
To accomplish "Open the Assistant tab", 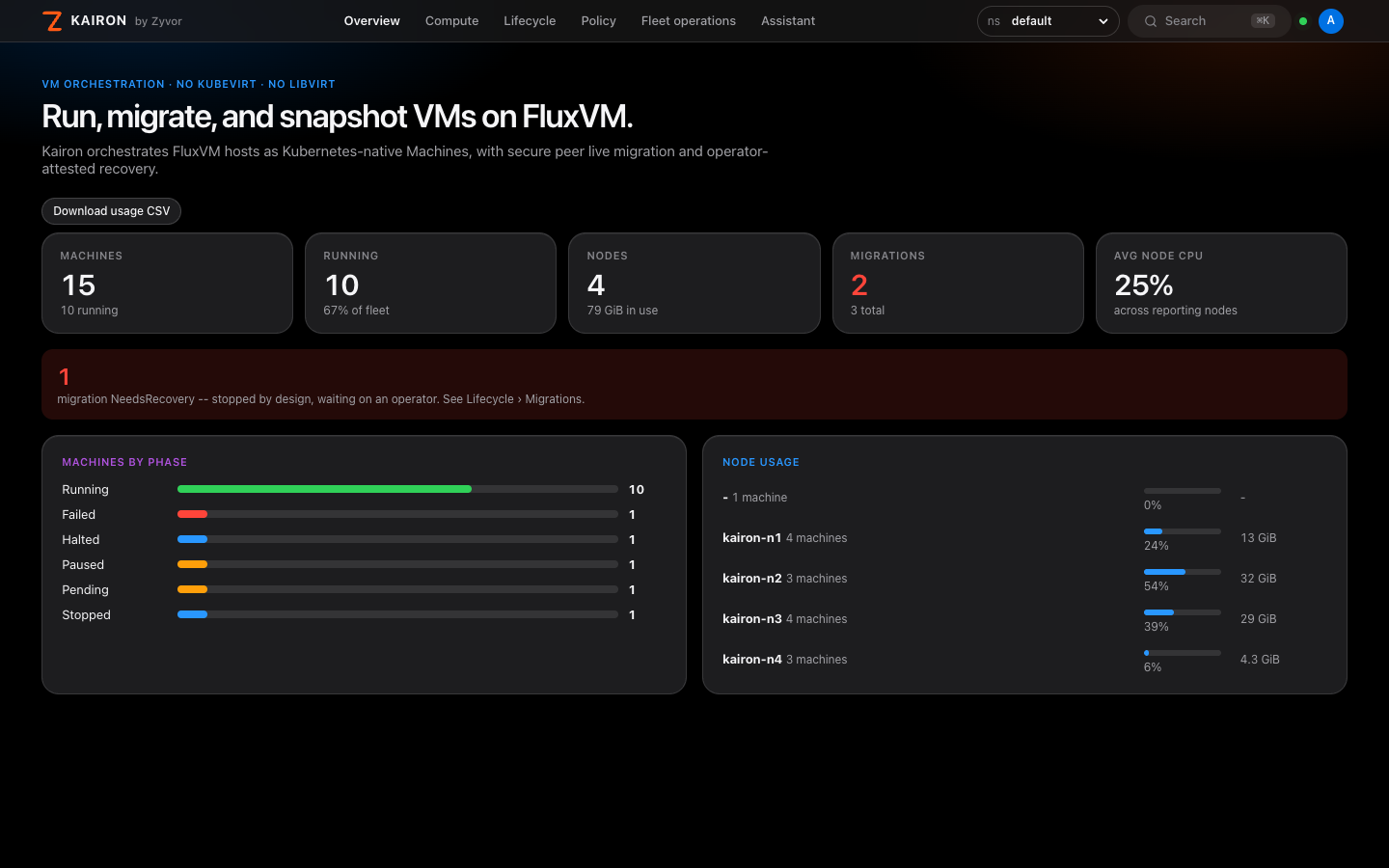I will (788, 21).
